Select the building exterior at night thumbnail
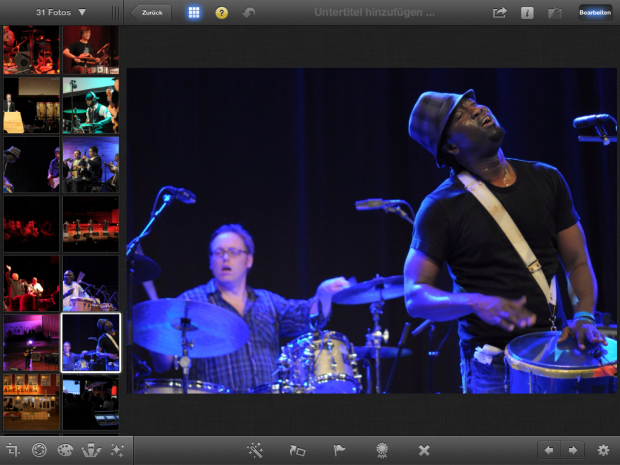This screenshot has width=620, height=465. pyautogui.click(x=31, y=402)
